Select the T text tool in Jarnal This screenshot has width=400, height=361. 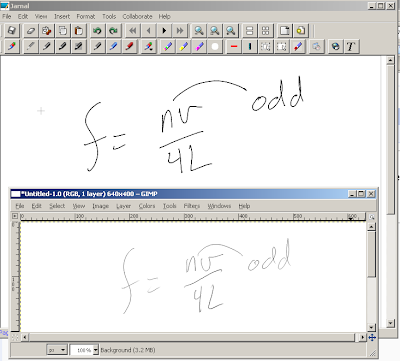[x=351, y=46]
